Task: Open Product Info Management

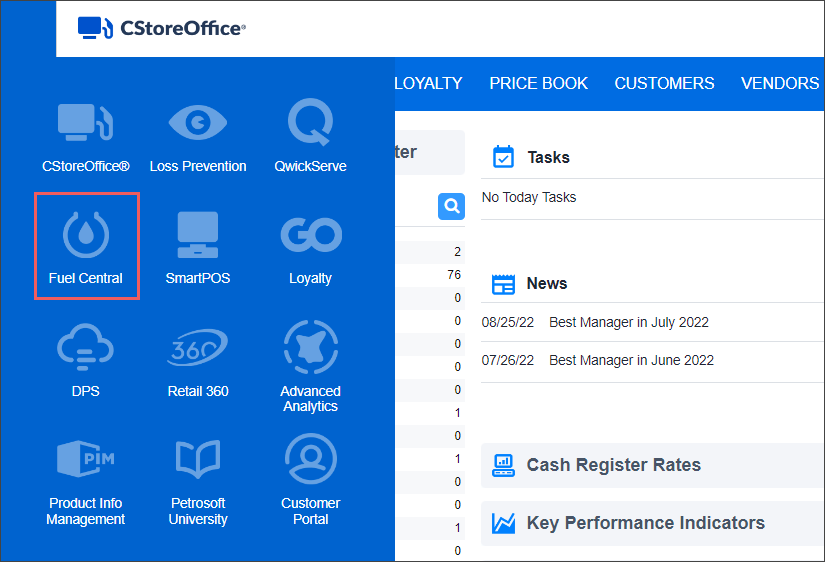Action: (86, 462)
